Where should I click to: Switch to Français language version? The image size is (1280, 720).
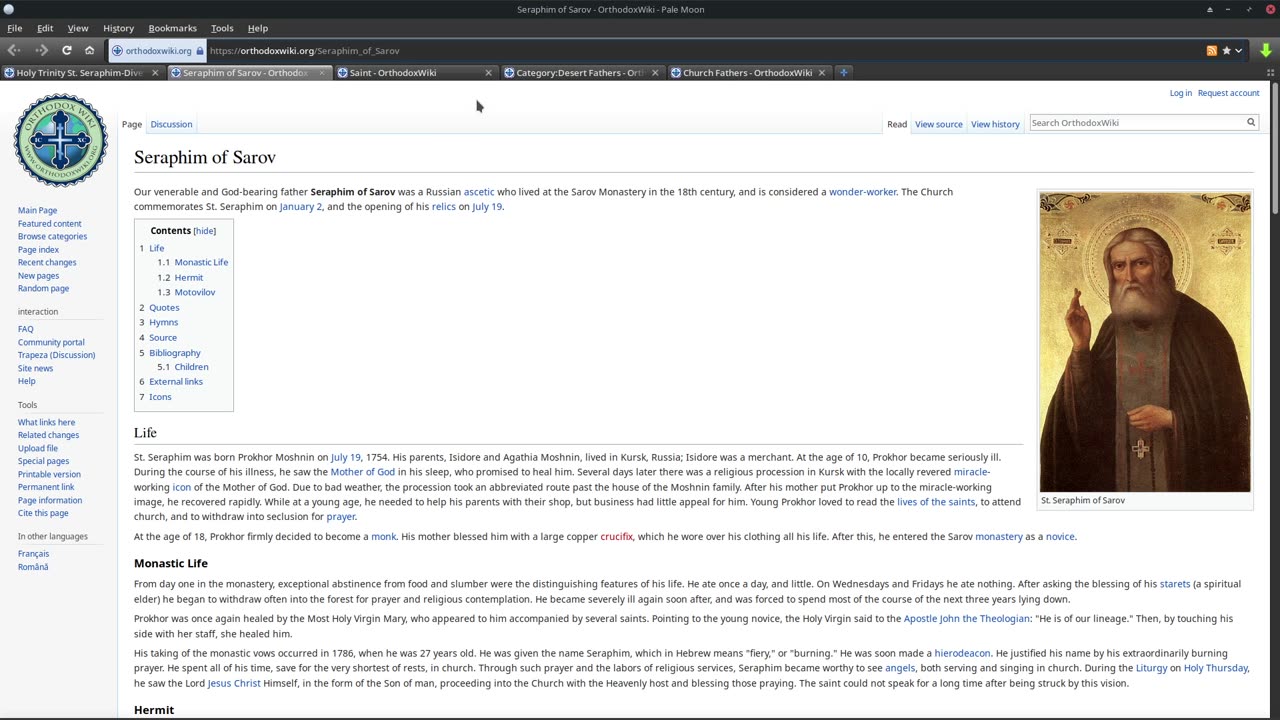point(33,554)
